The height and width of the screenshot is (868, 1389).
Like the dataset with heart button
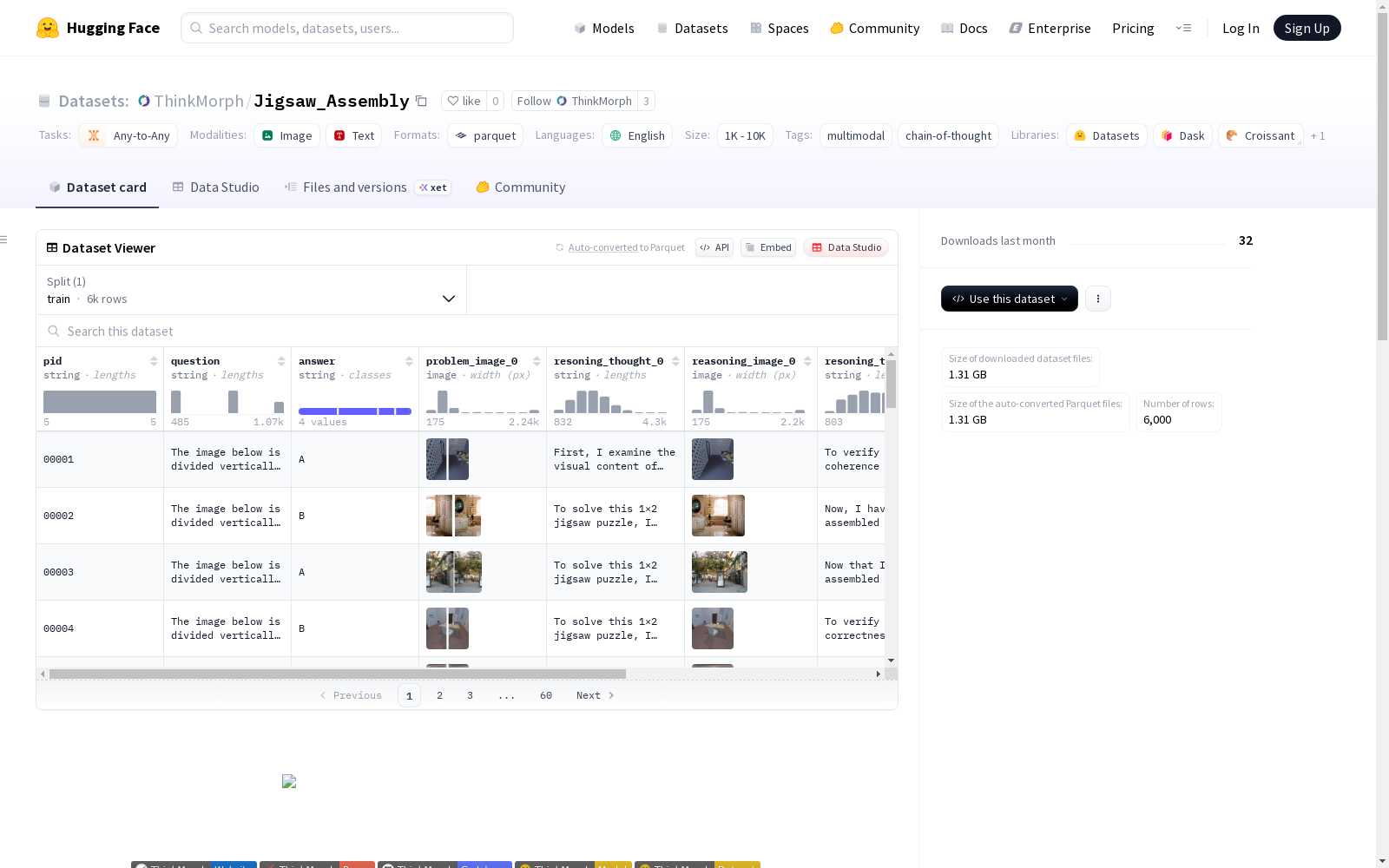464,101
